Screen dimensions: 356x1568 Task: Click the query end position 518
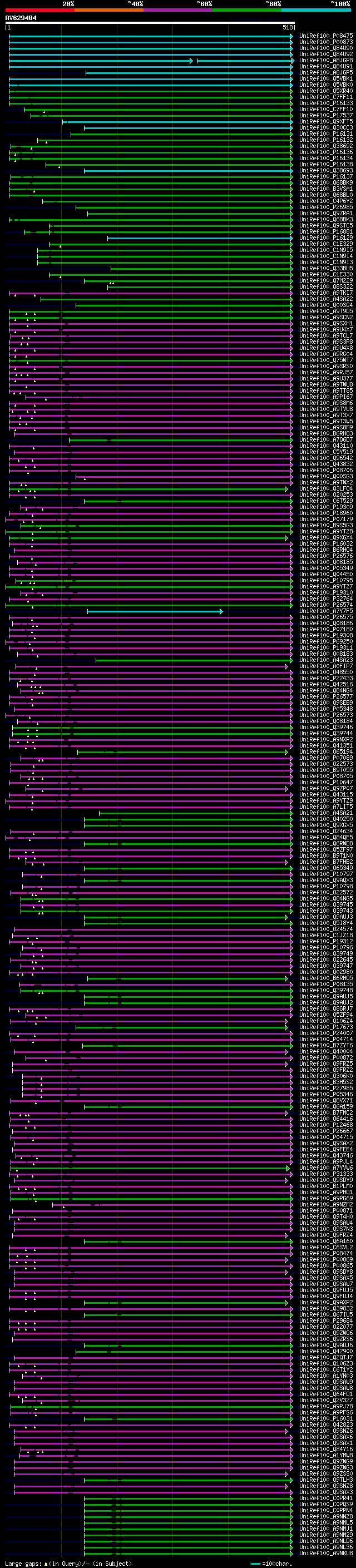coord(288,27)
